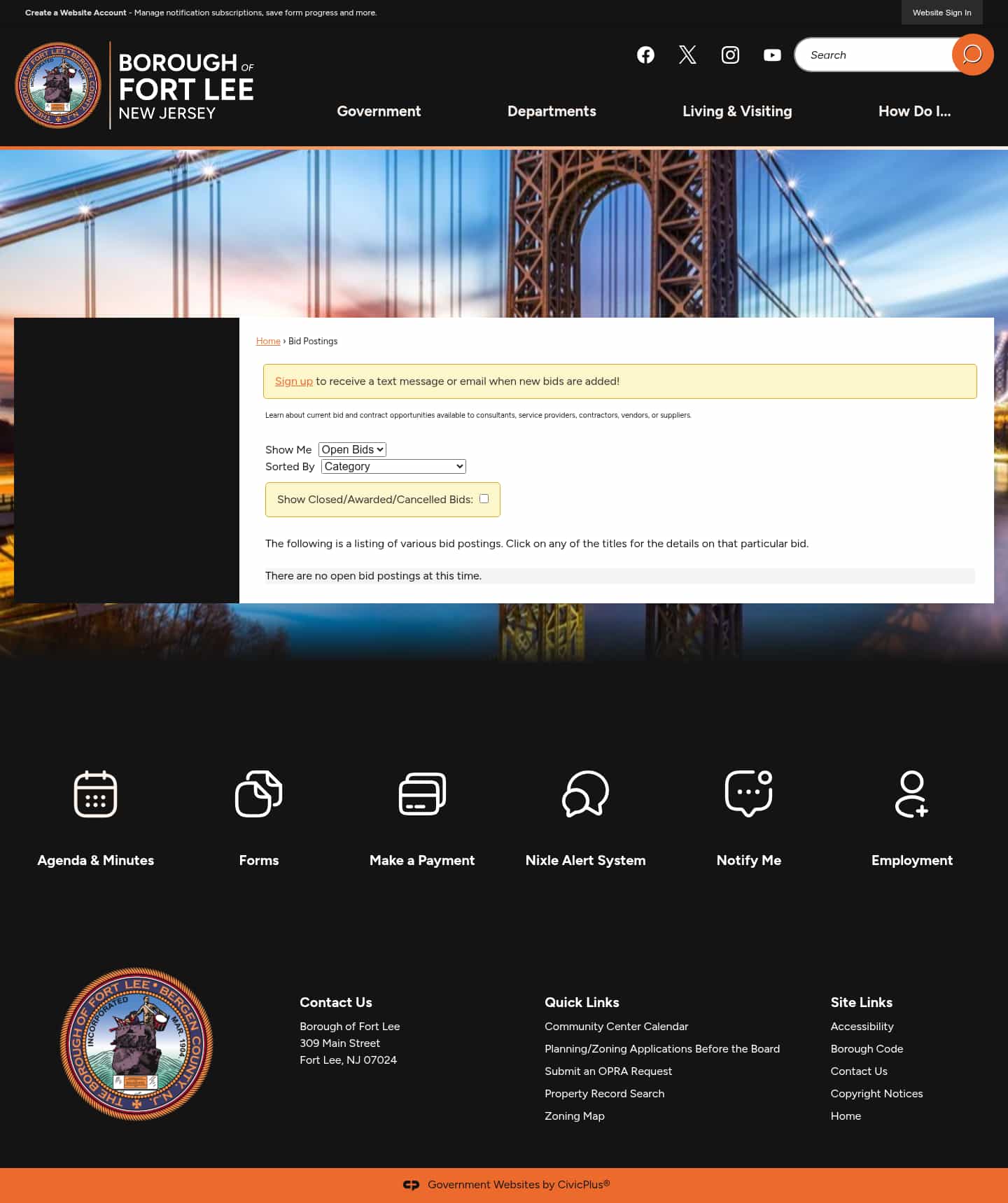Click the 309 Main Street address text
Screen dimensions: 1008x1203
[x=339, y=1043]
